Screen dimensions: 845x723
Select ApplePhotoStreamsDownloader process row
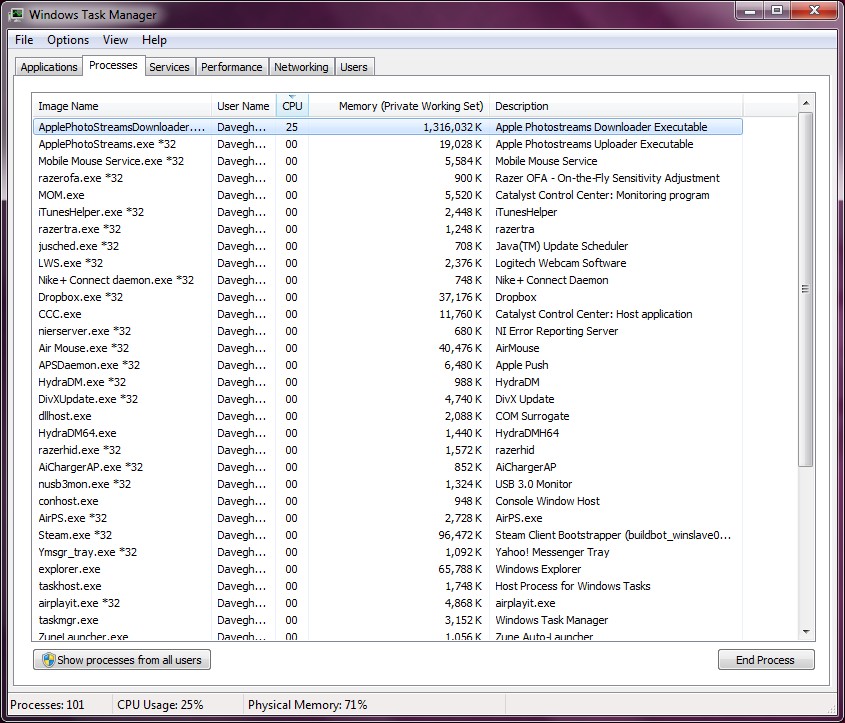coord(387,127)
